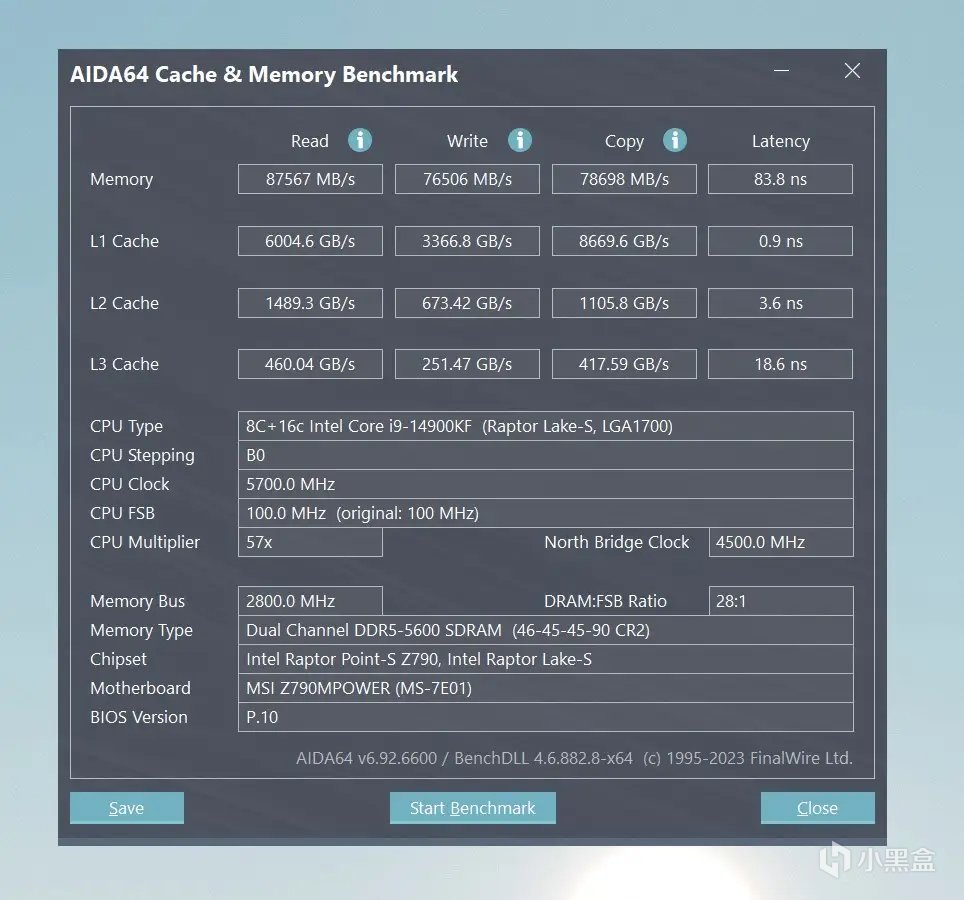Select the Memory read value 87567 MB/s

coord(310,179)
